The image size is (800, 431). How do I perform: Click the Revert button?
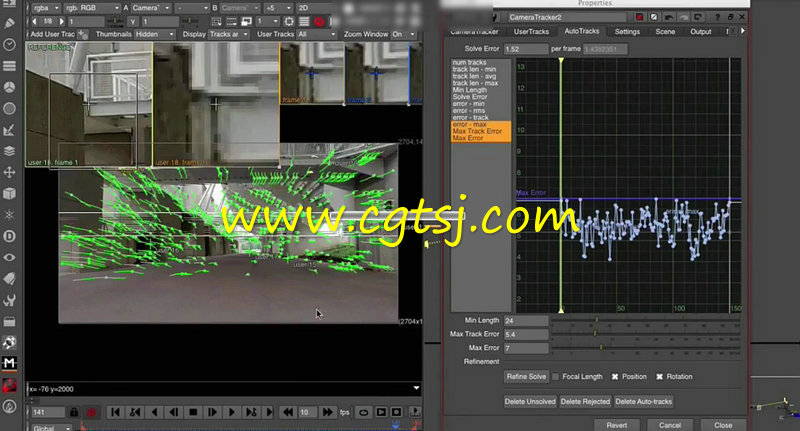point(616,425)
